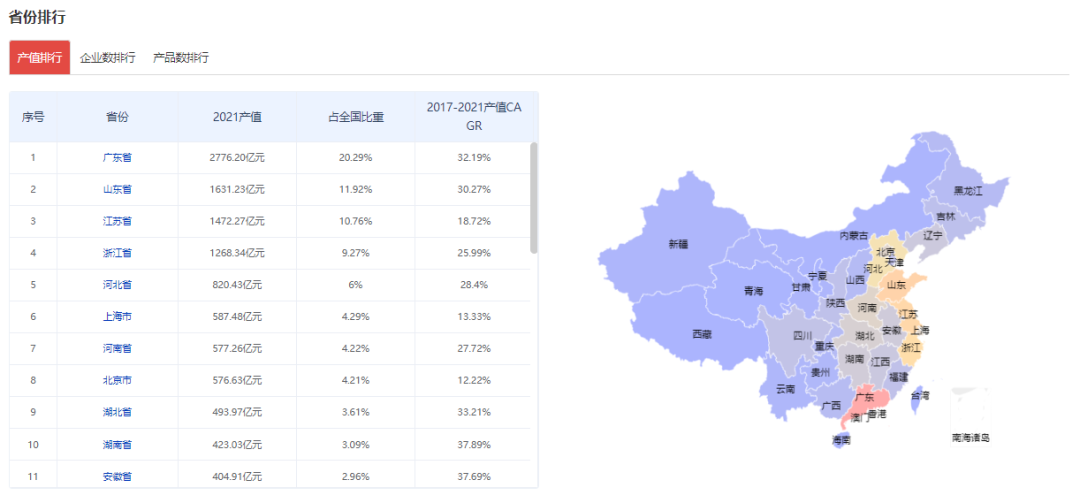Select 河北省 in the ranking table

(117, 285)
